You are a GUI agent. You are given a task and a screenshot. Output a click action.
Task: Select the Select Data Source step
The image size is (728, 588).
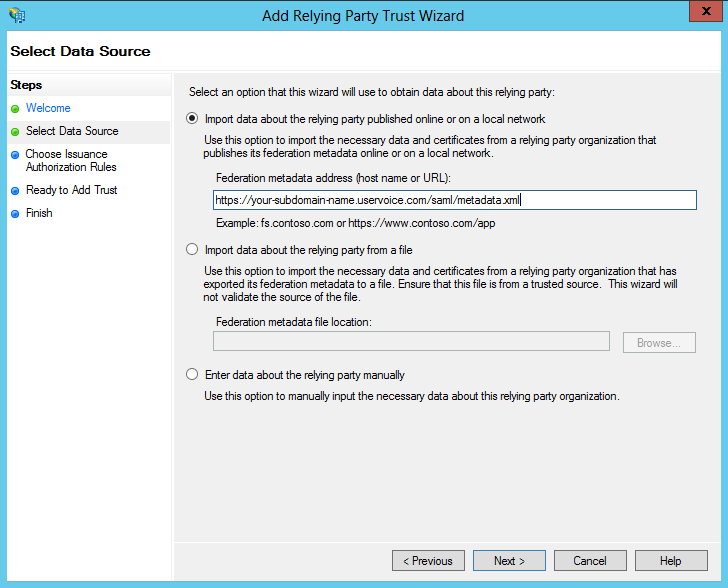coord(72,131)
